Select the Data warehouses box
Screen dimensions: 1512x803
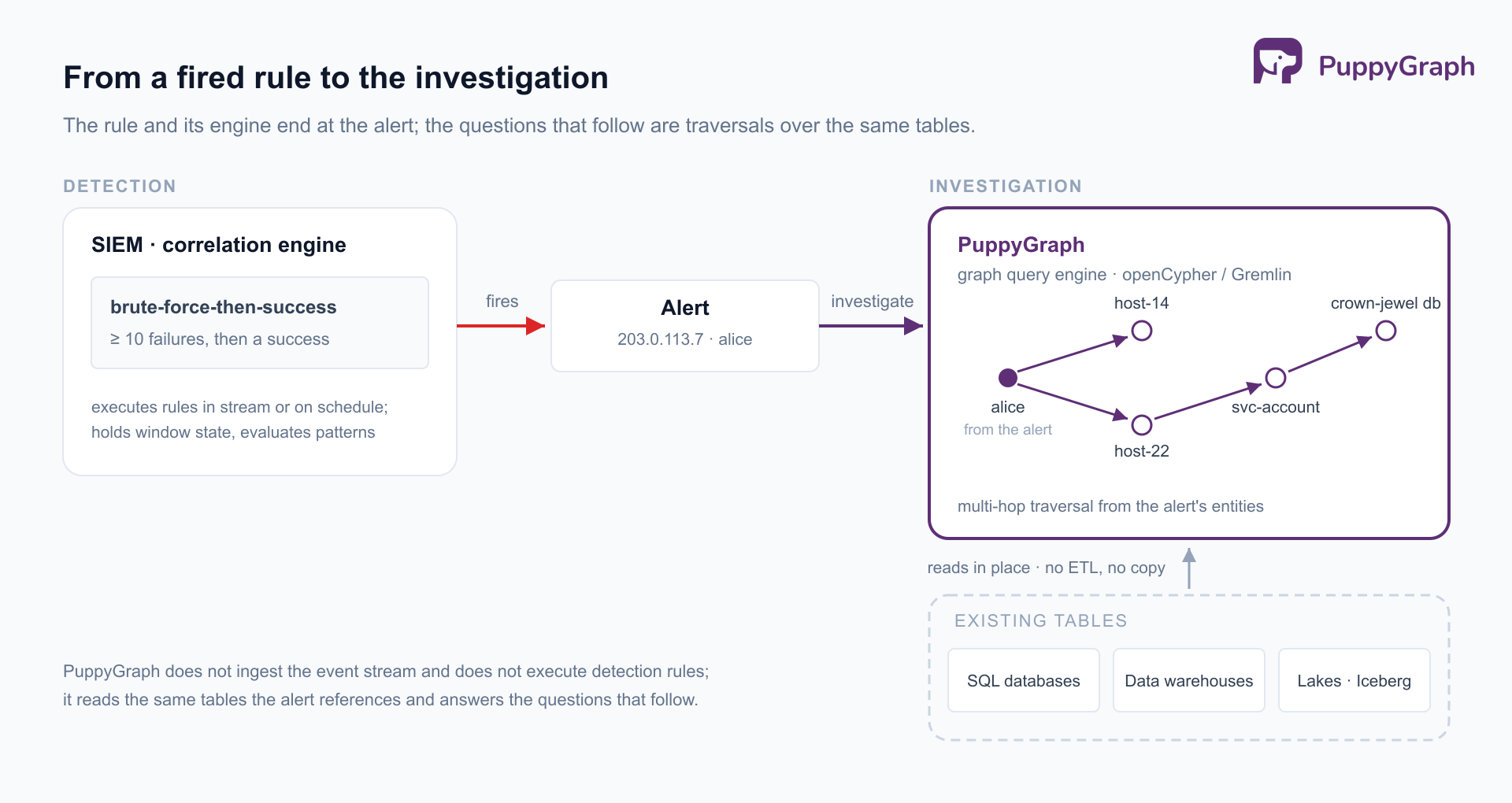1189,680
